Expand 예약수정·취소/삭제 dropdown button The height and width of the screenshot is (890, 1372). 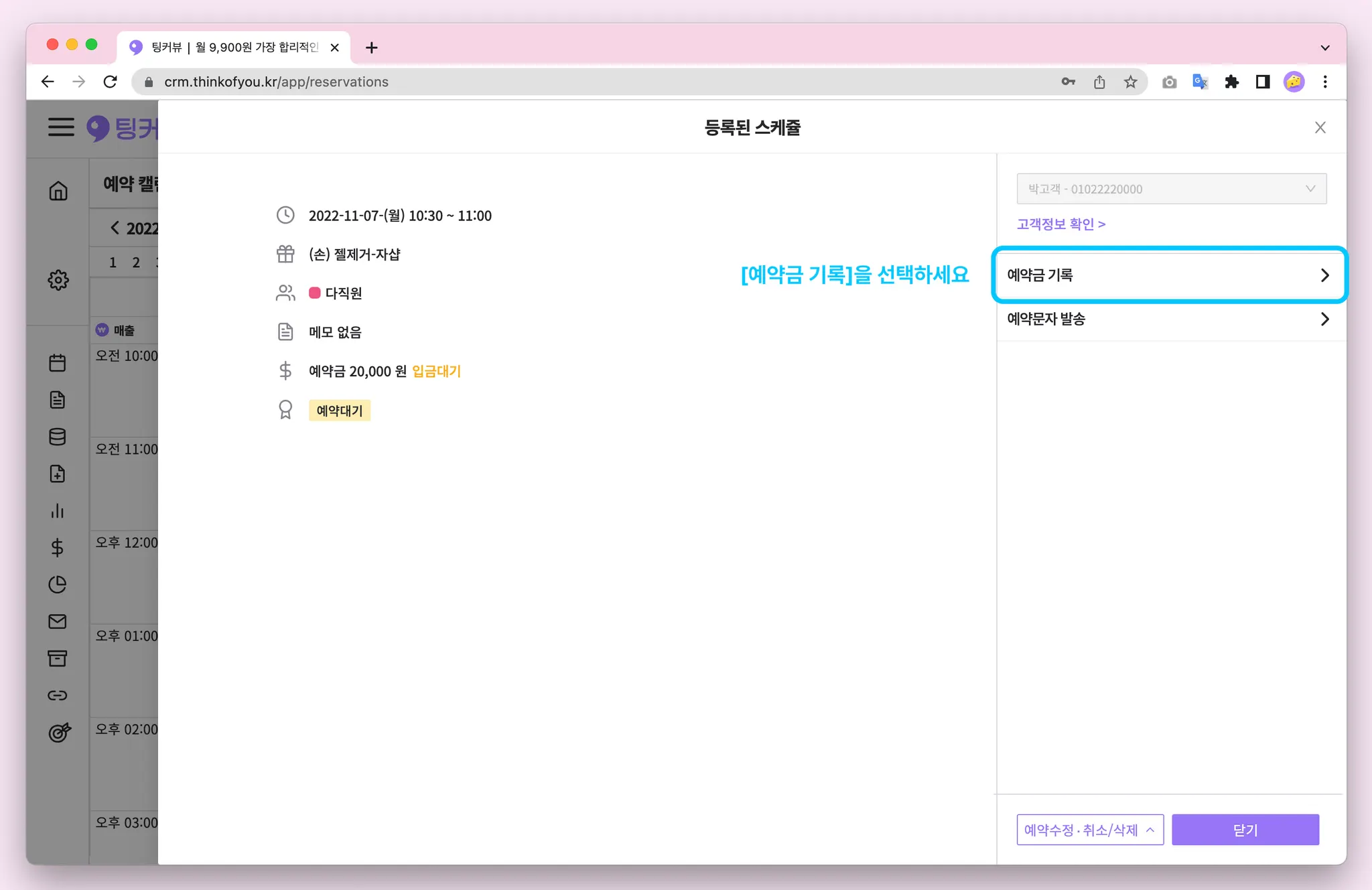click(1089, 830)
